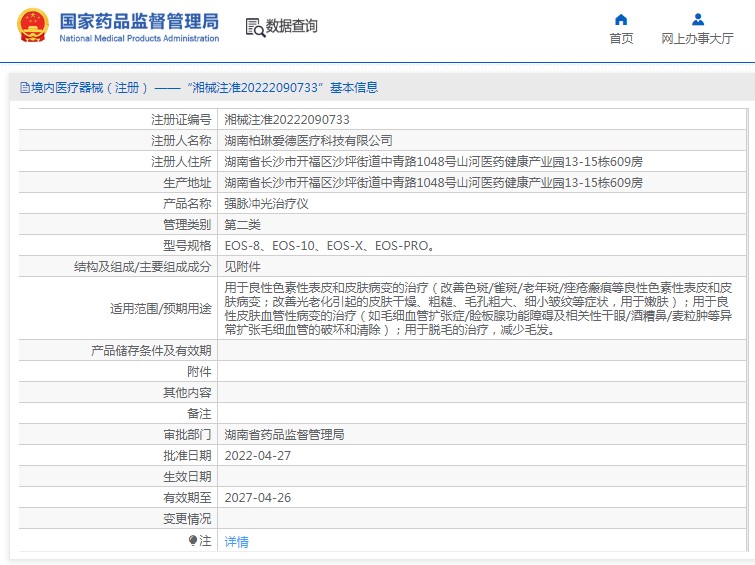Click approving department 湖南省药品监督管理局
The width and height of the screenshot is (755, 565).
pyautogui.click(x=284, y=434)
